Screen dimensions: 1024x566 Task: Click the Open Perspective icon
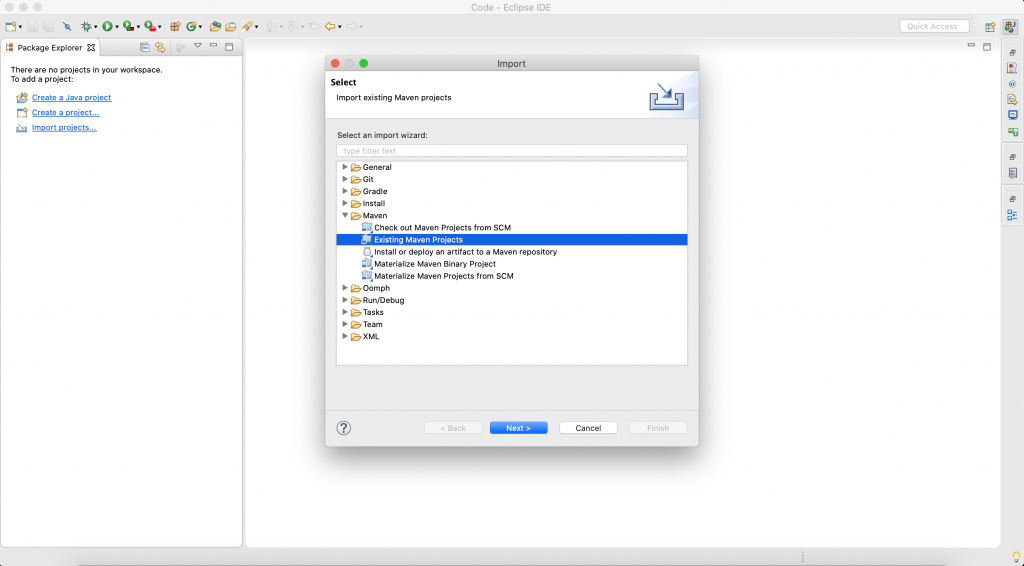point(990,27)
